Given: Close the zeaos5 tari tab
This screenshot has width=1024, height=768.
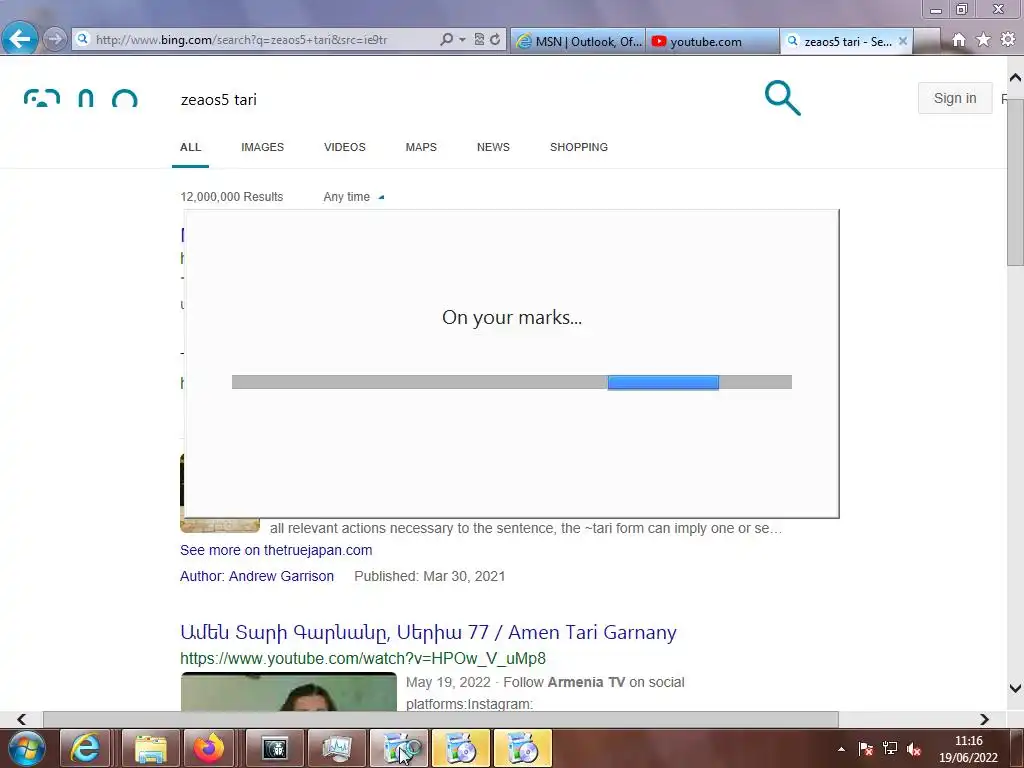Looking at the screenshot, I should tap(903, 41).
